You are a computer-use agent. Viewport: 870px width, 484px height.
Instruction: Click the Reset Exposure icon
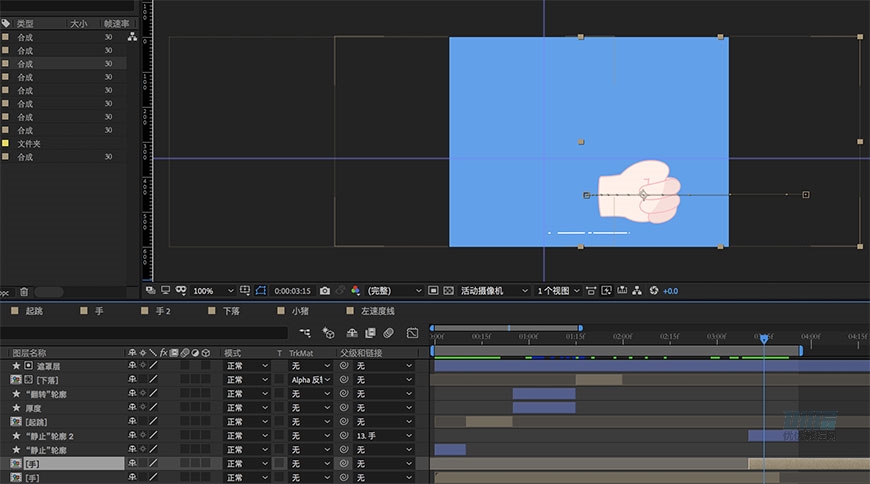(654, 290)
